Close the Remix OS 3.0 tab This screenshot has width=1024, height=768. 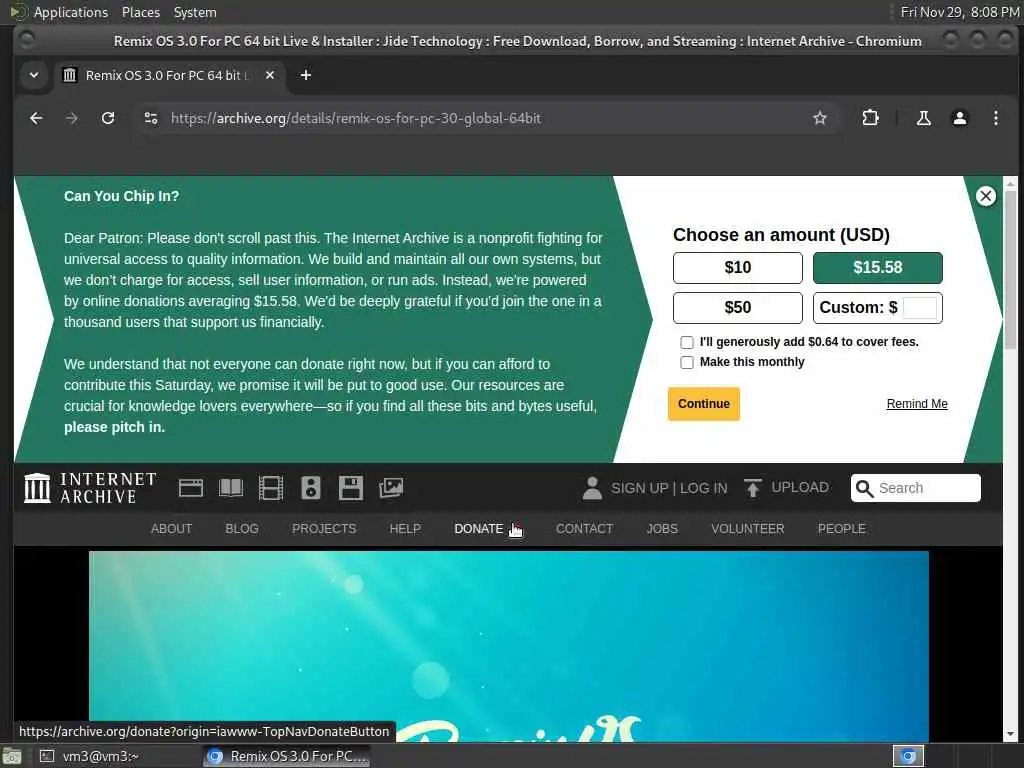[270, 75]
